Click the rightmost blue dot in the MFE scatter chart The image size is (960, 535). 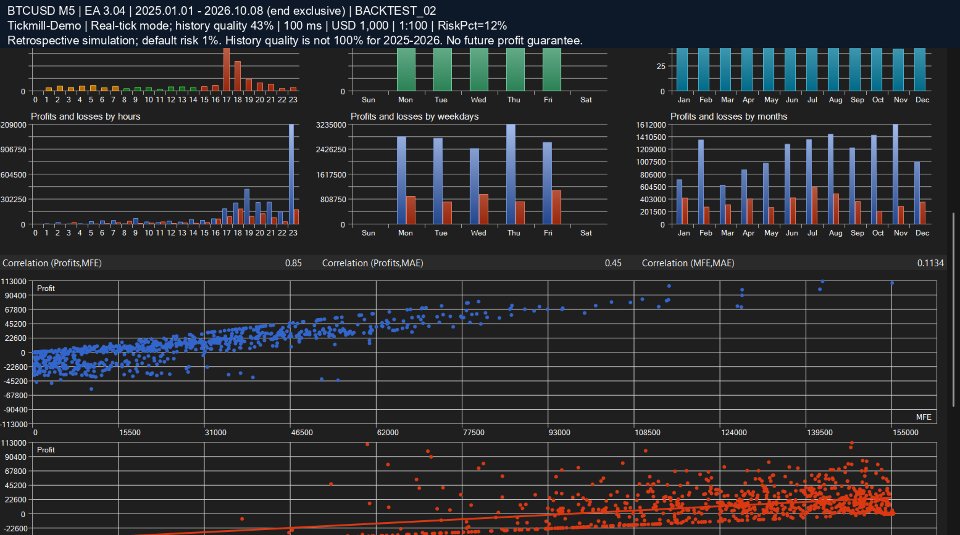(892, 283)
